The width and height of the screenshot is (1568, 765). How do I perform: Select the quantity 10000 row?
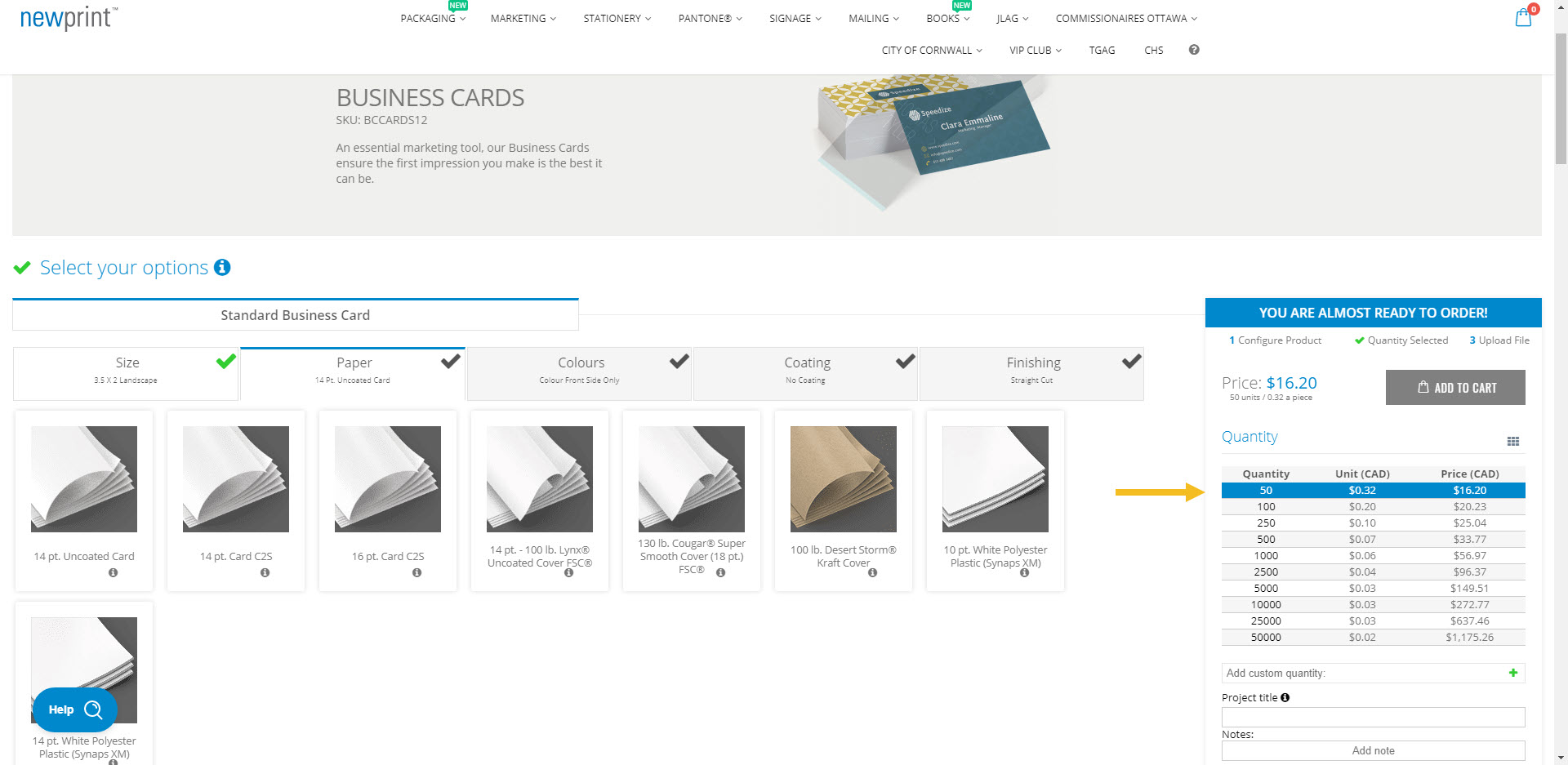click(x=1374, y=604)
